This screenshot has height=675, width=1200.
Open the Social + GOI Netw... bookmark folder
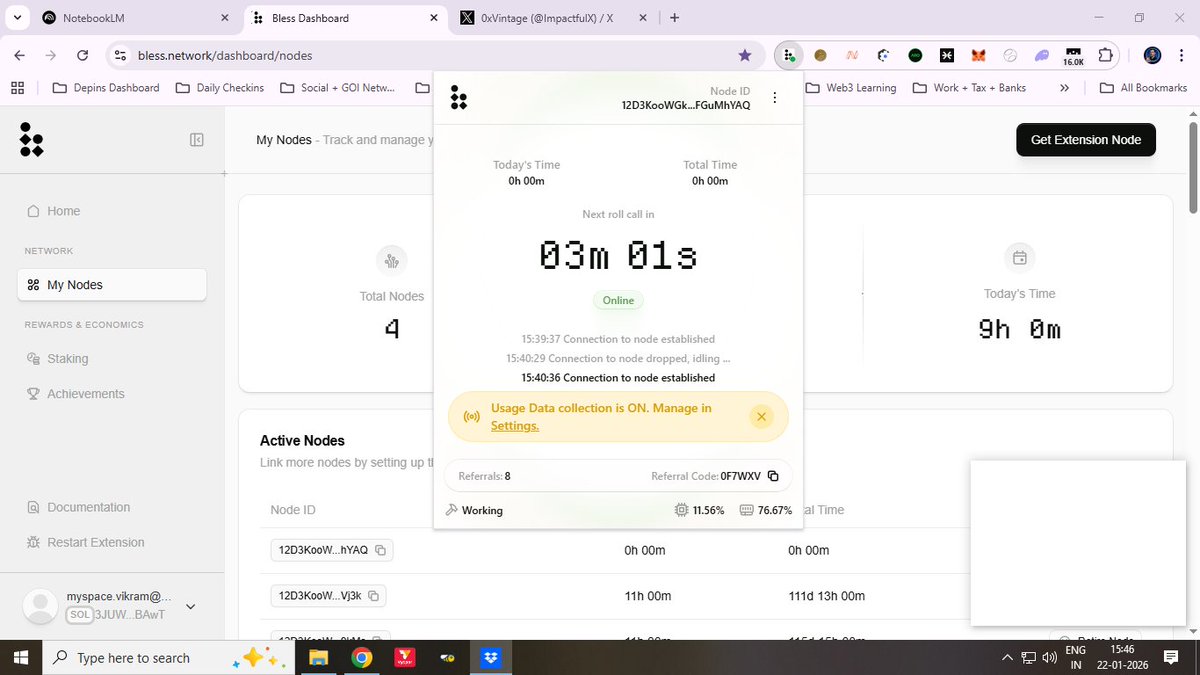(x=339, y=88)
